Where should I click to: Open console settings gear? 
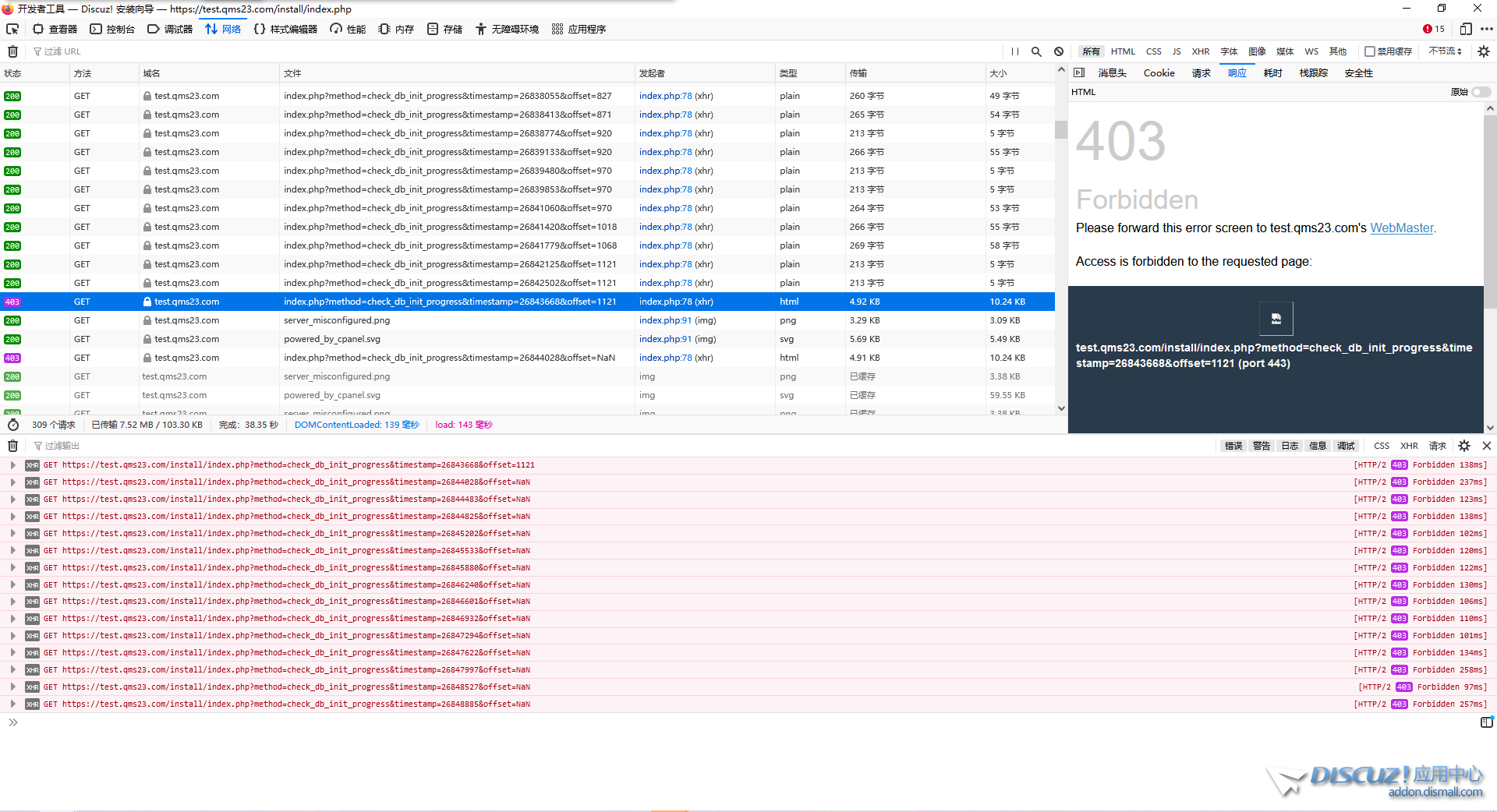1464,446
